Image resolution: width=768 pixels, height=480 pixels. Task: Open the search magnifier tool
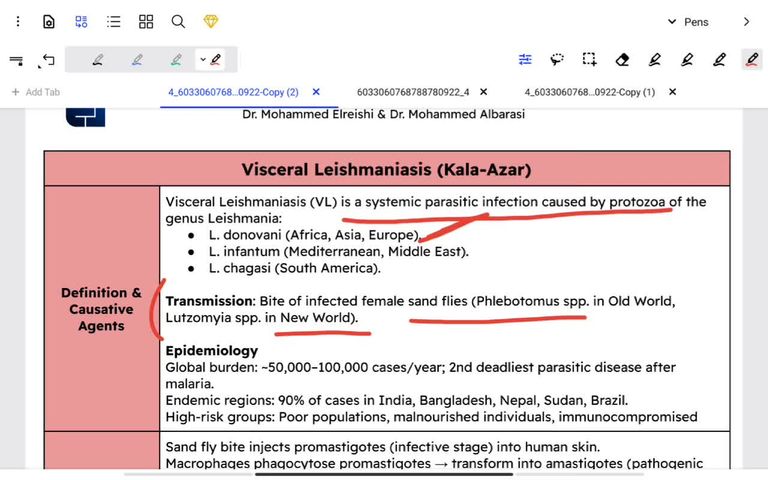178,21
